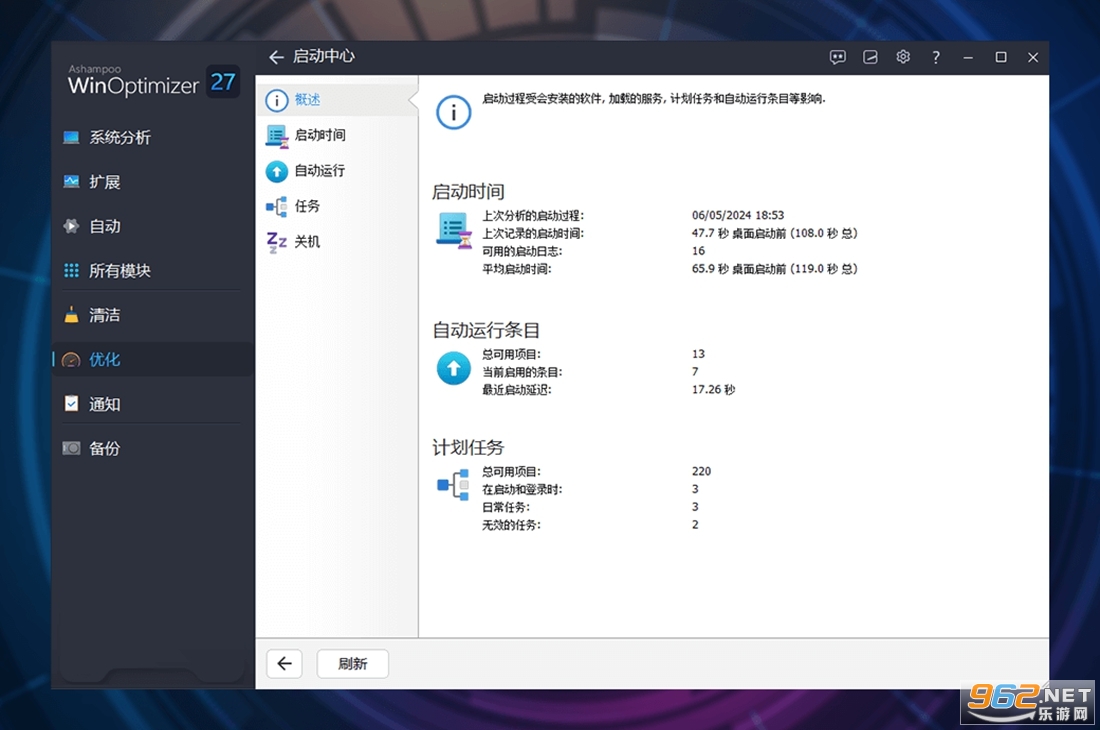Click the 启动时间 section stopwatch icon
Viewport: 1100px width, 730px height.
(454, 231)
